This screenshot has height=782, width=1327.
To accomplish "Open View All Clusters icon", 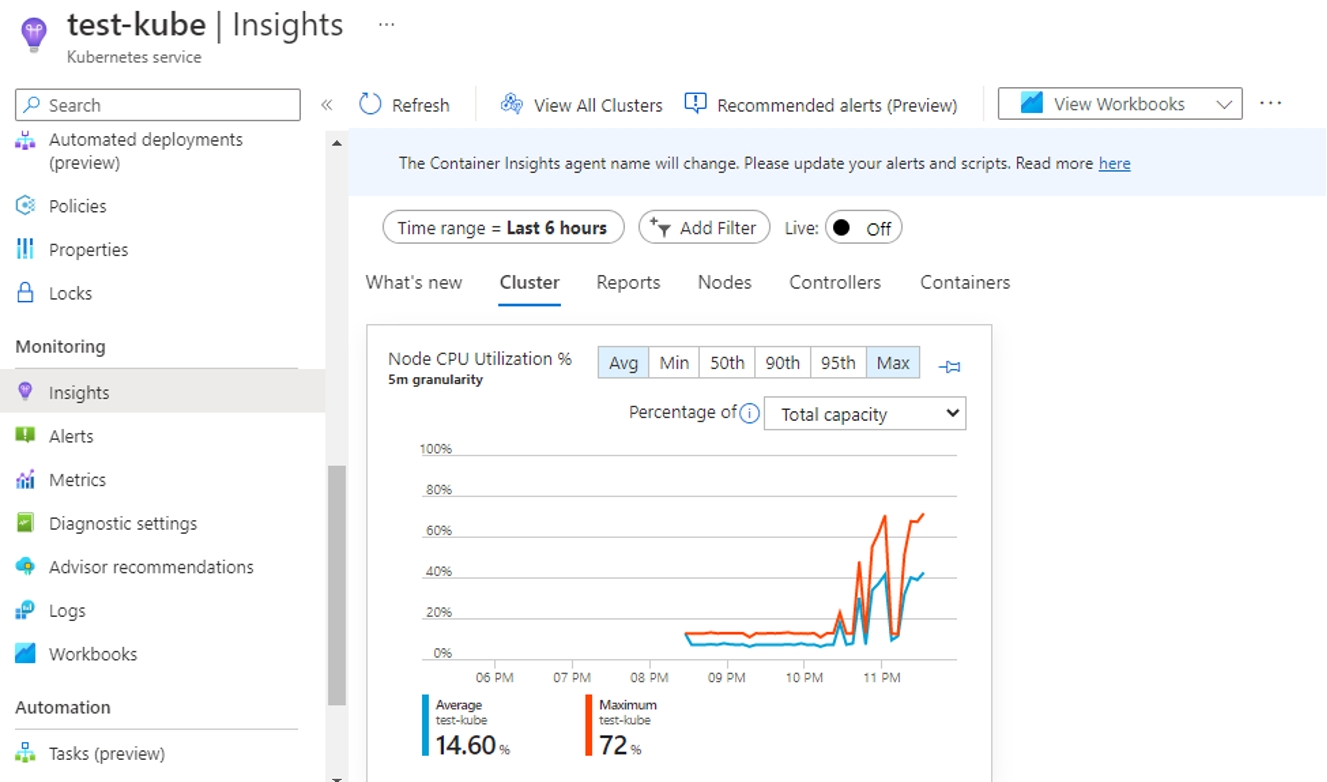I will tap(512, 104).
